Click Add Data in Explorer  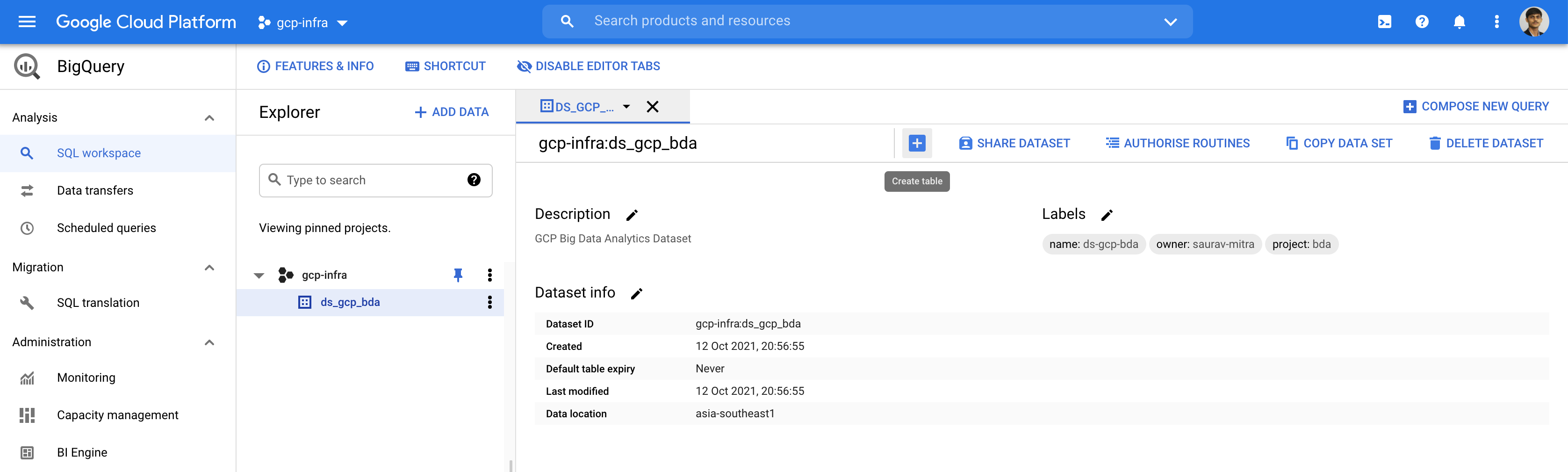point(452,112)
